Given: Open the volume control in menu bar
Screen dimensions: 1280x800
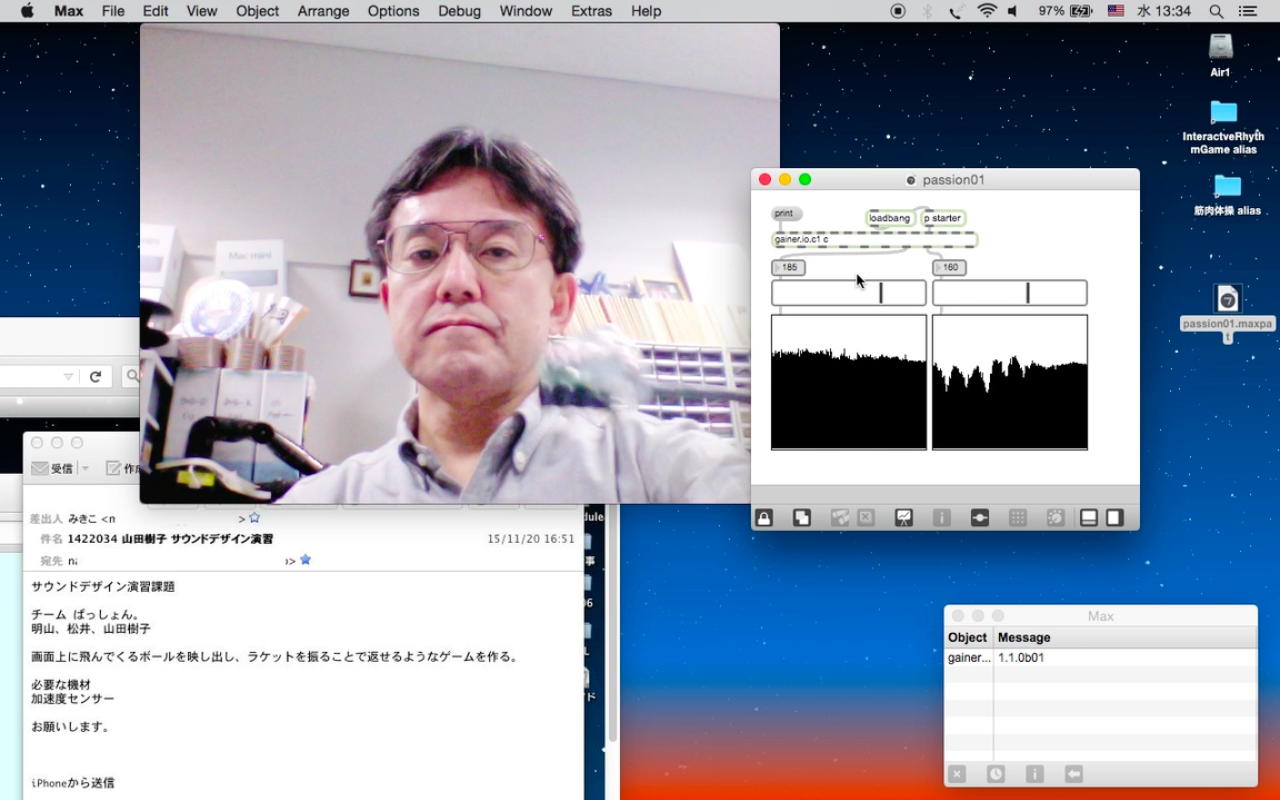Looking at the screenshot, I should tap(1014, 11).
